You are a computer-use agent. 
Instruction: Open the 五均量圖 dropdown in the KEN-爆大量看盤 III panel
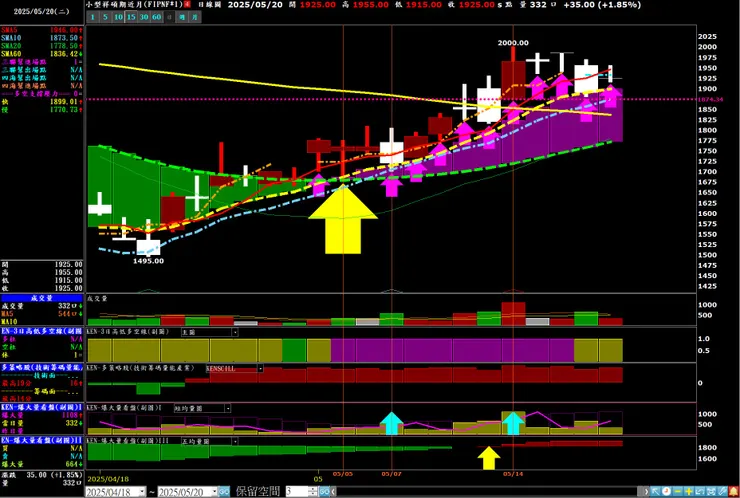(x=235, y=441)
